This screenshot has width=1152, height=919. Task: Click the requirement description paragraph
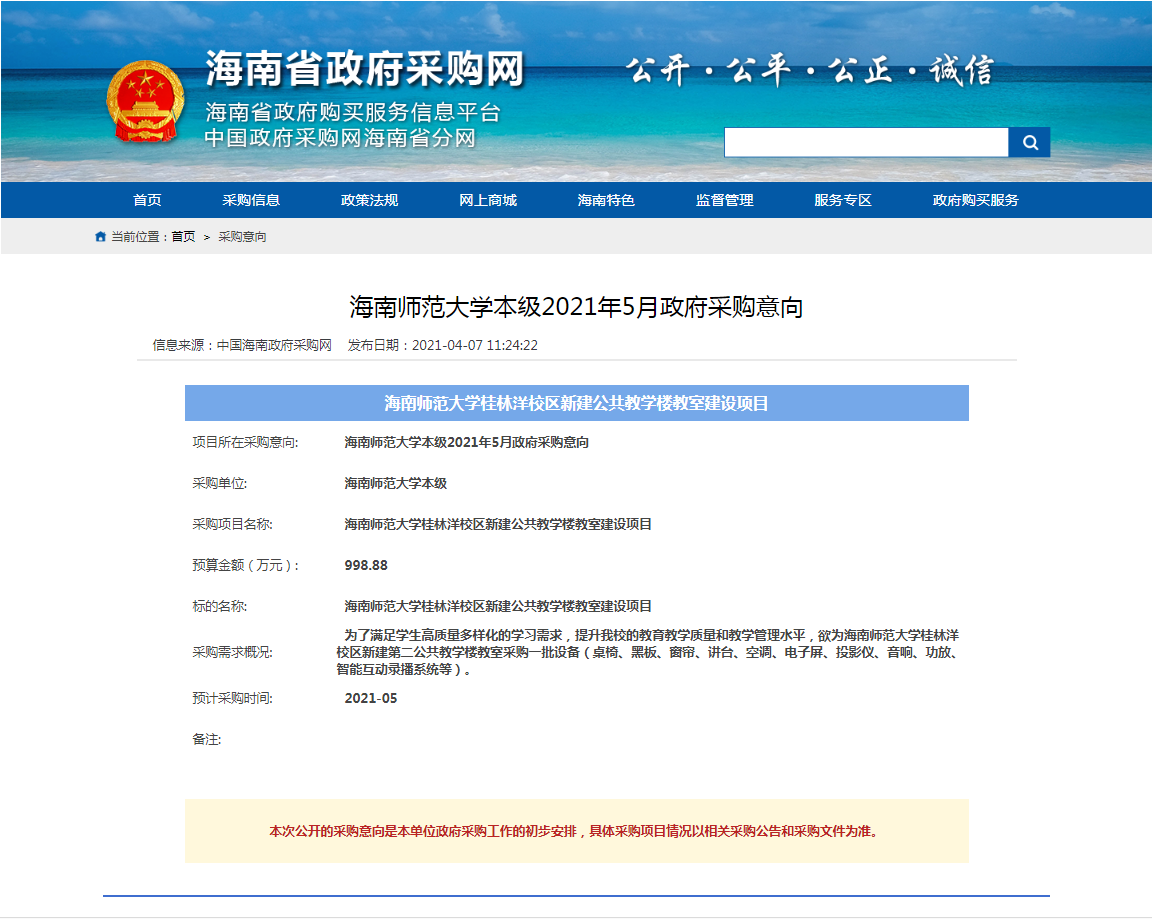(649, 652)
